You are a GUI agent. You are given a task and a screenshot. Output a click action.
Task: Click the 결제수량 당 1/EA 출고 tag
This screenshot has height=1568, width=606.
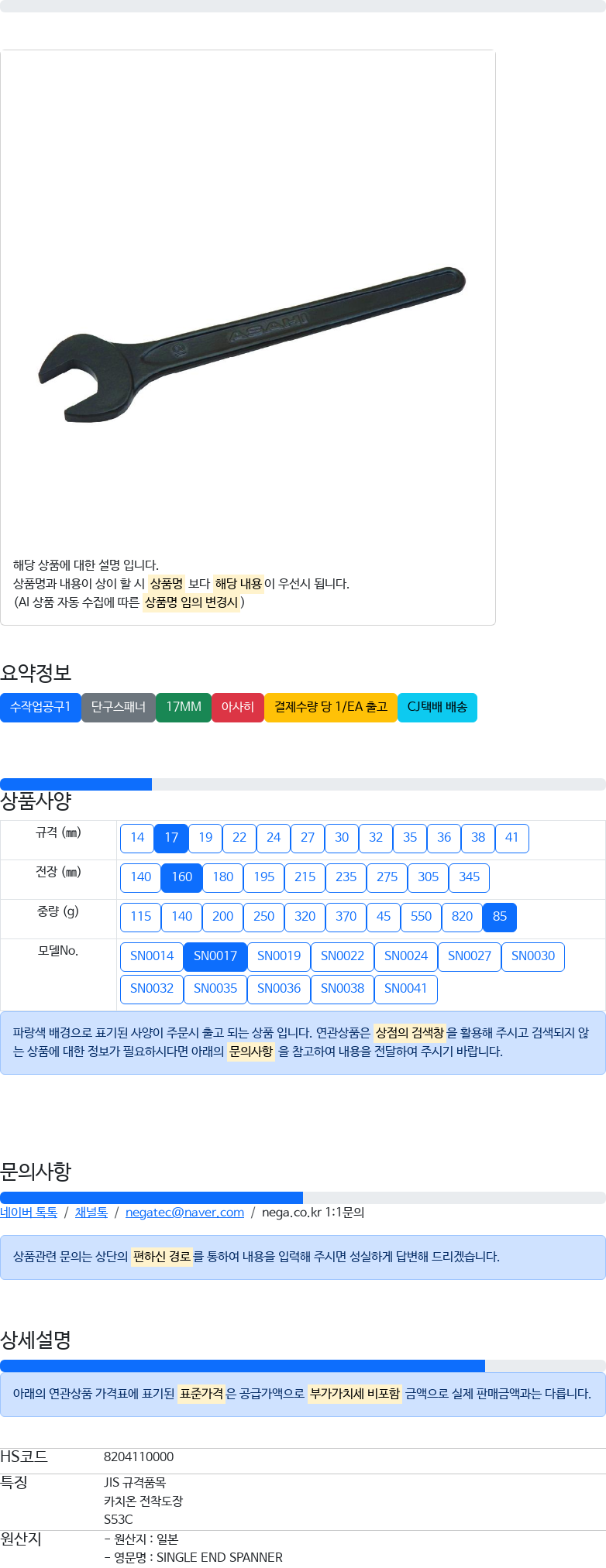[331, 707]
